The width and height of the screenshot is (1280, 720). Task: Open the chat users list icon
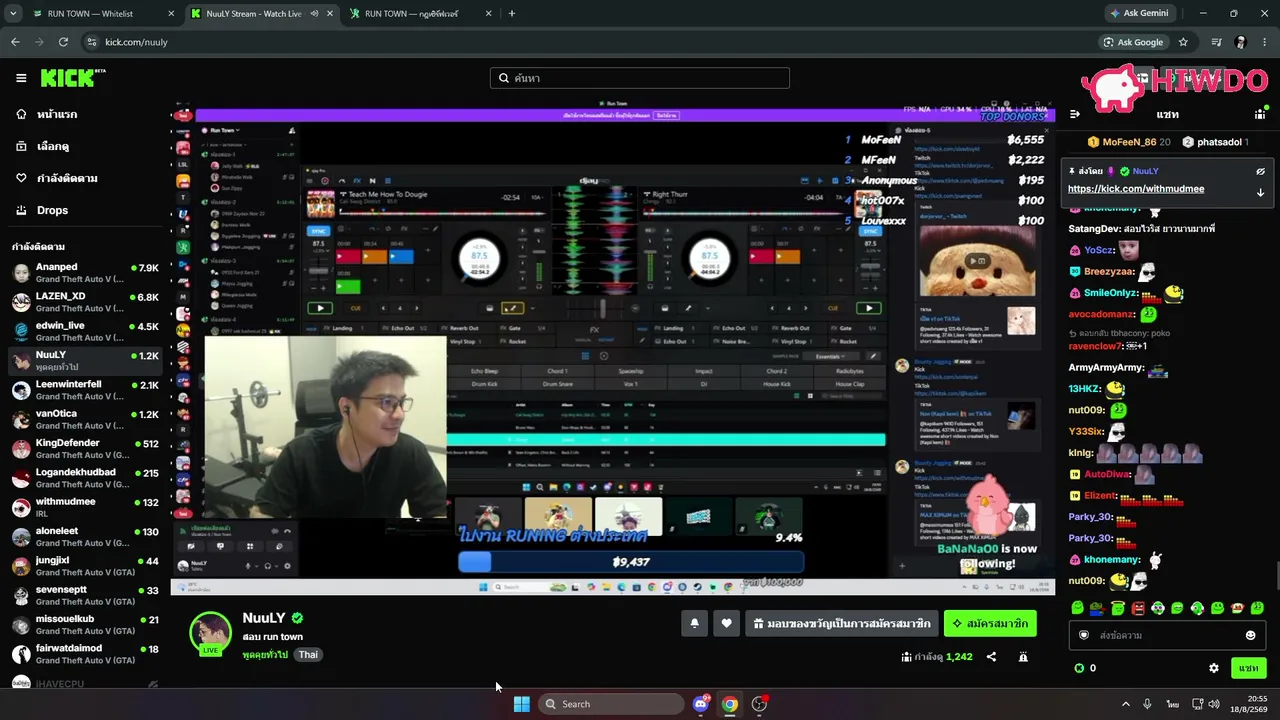click(x=1261, y=114)
